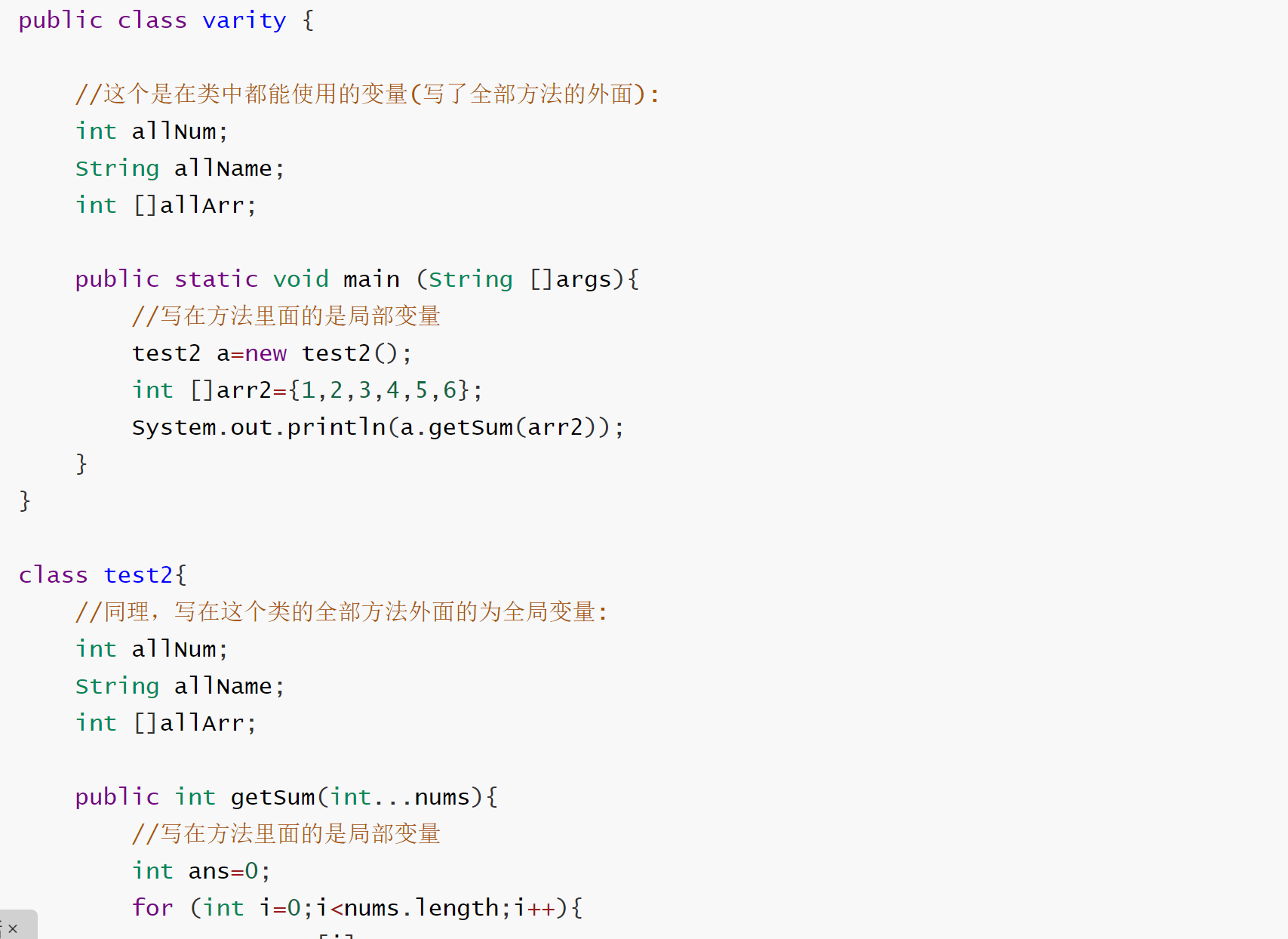The width and height of the screenshot is (1288, 939).
Task: Click the 'i++' increment expression
Action: click(x=534, y=908)
